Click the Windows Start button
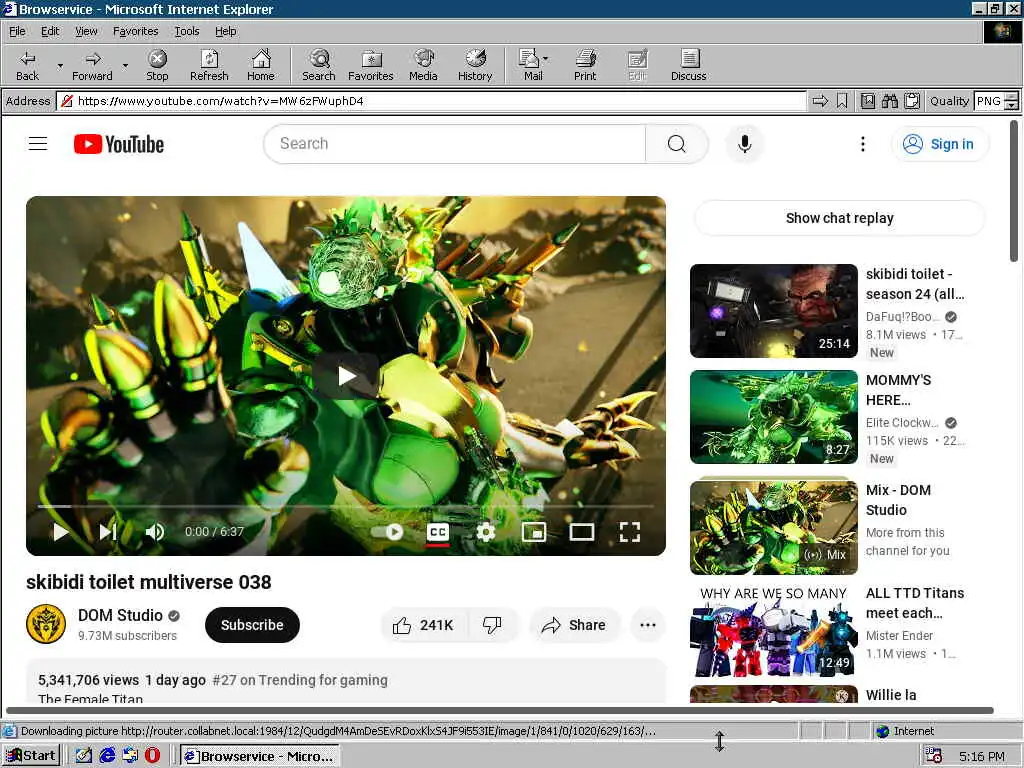1024x768 pixels. point(31,756)
